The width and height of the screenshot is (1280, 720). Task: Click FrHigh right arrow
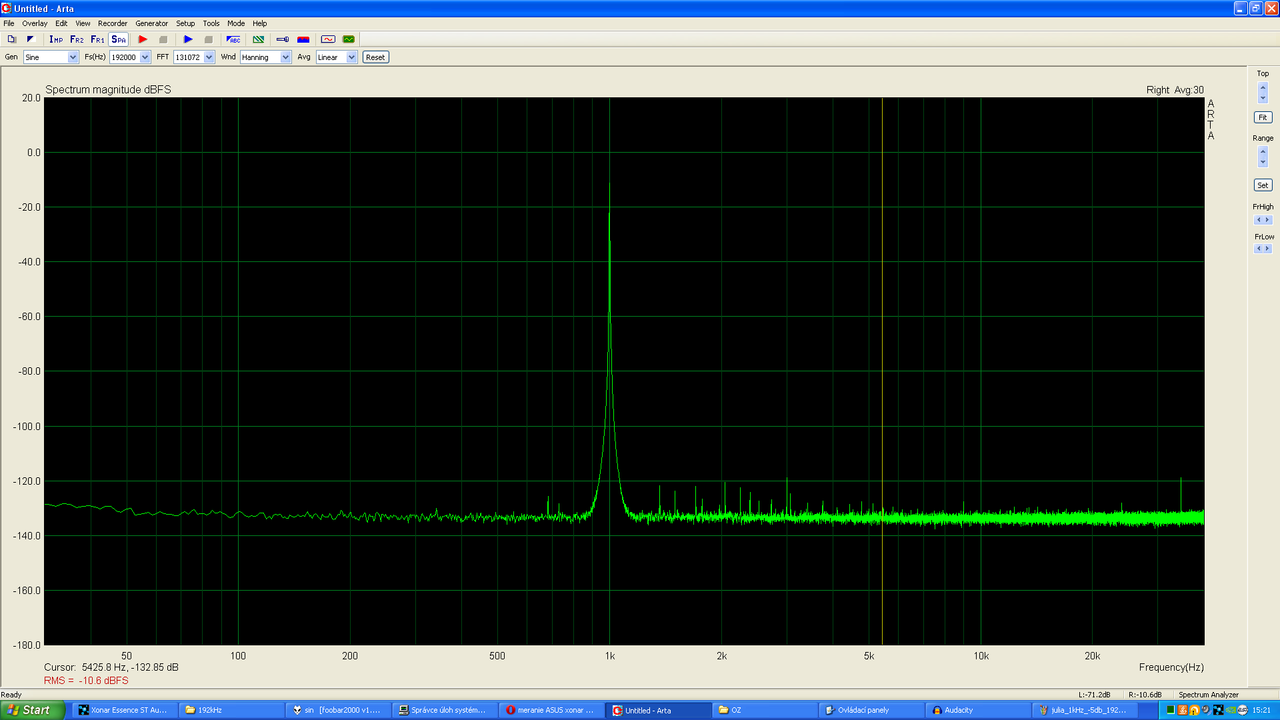point(1268,220)
